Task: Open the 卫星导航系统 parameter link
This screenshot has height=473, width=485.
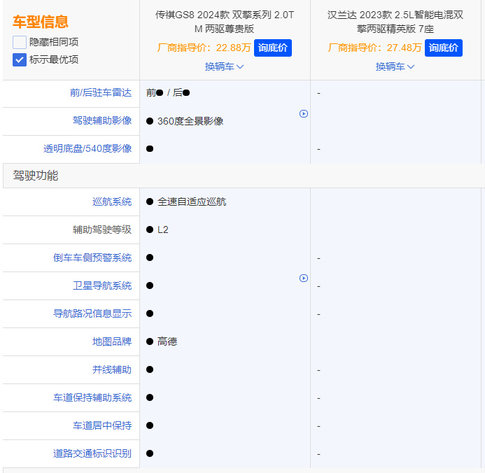Action: (102, 286)
